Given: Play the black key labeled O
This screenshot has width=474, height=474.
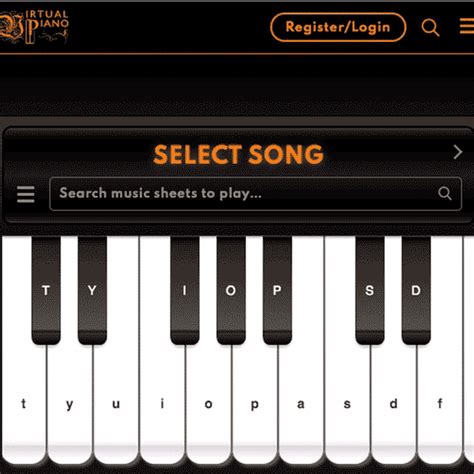Looking at the screenshot, I should point(231,290).
